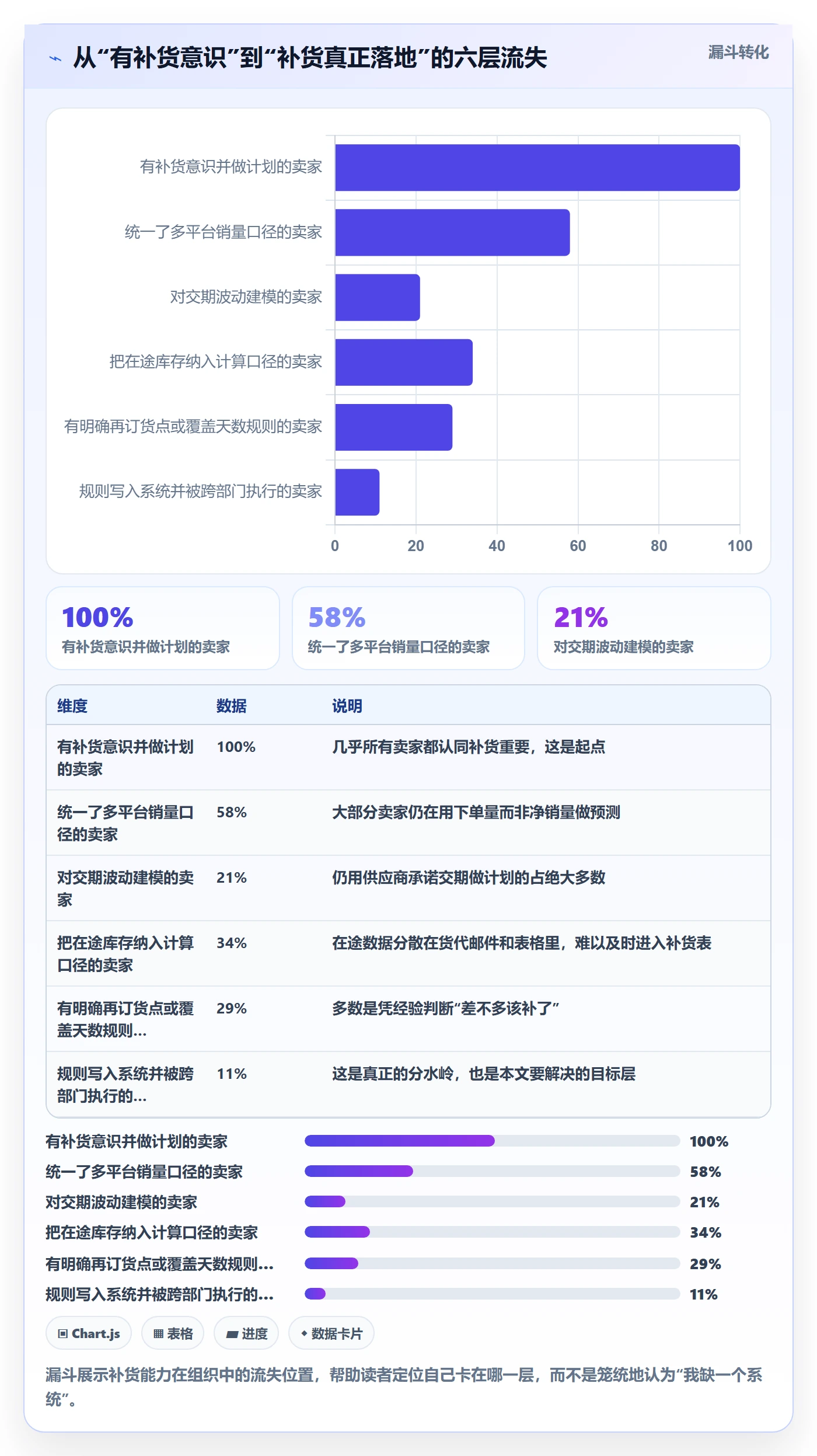The height and width of the screenshot is (1456, 817).
Task: Select the 数据卡片 chip
Action: coord(331,1333)
